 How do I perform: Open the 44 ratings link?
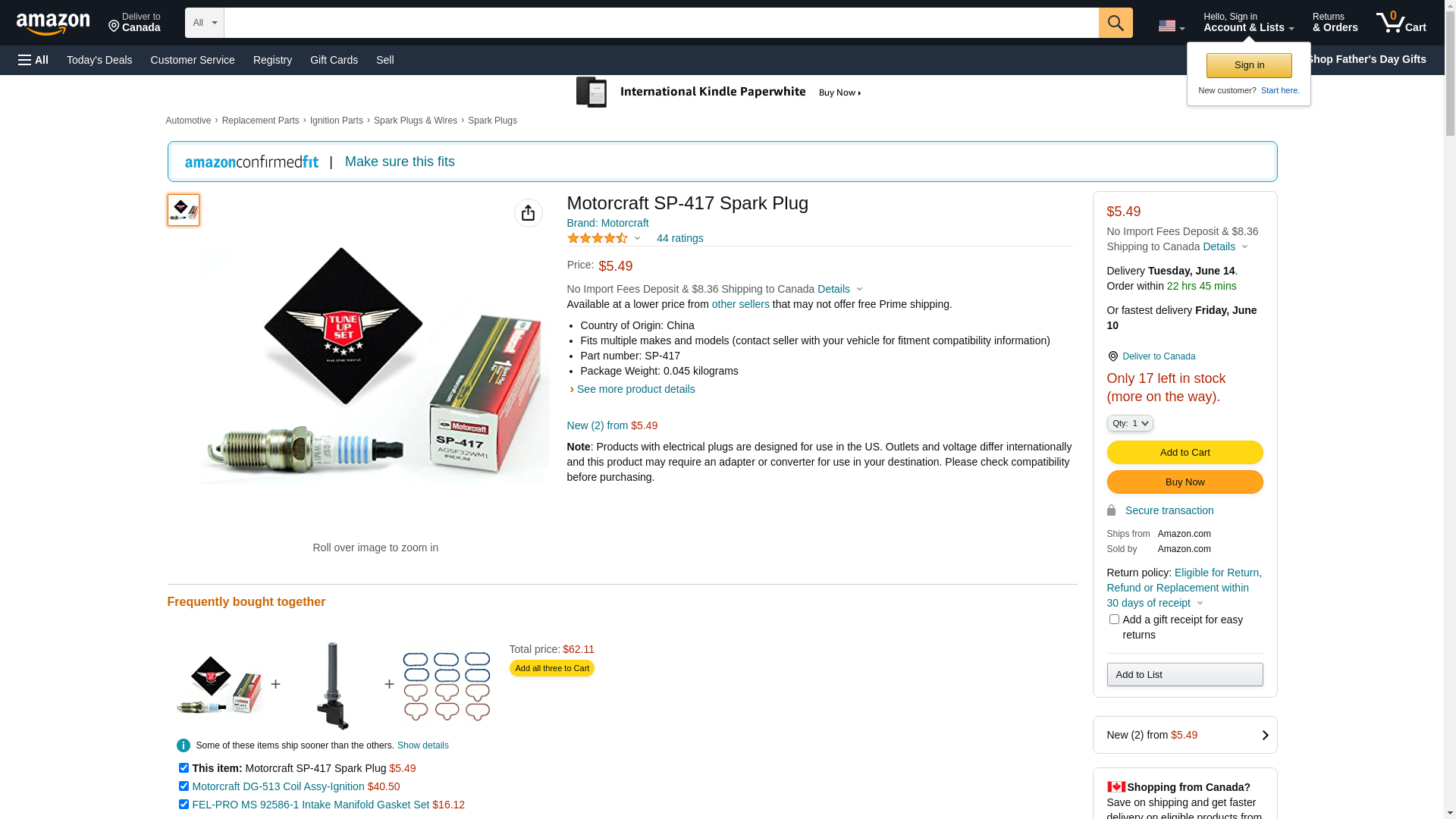point(679,238)
